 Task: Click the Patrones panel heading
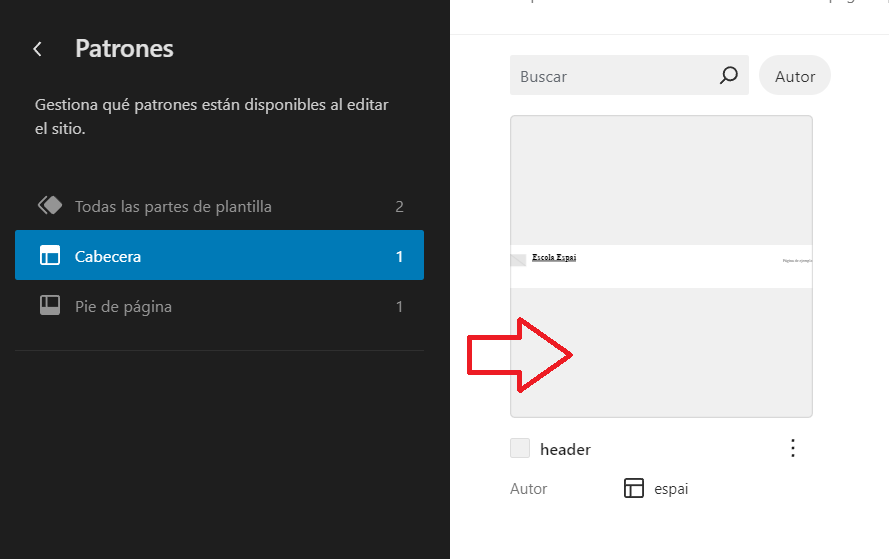tap(124, 48)
